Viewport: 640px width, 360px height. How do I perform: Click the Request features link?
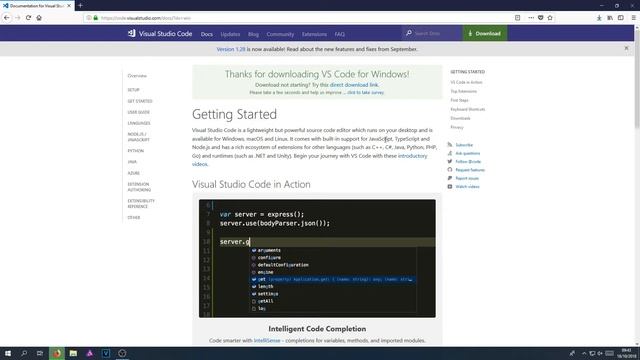click(x=470, y=170)
